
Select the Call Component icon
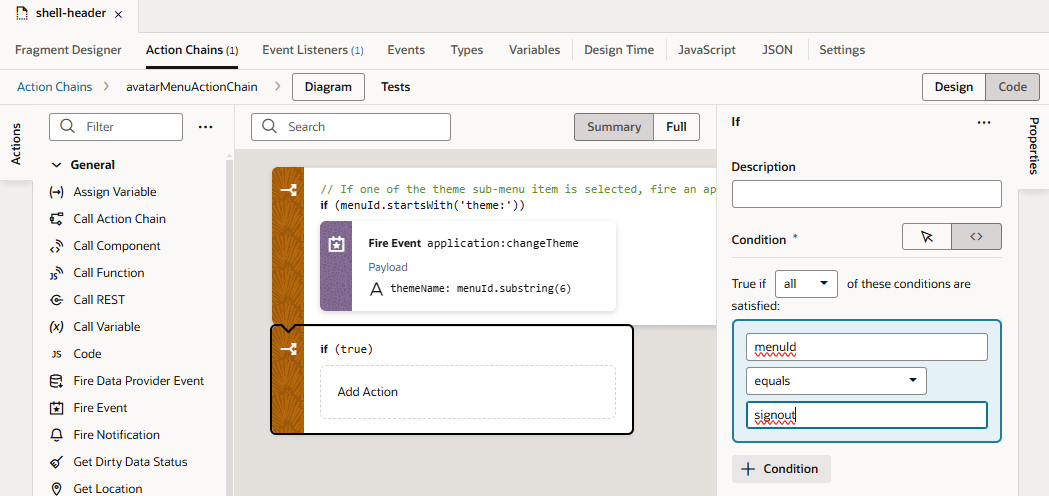(56, 246)
